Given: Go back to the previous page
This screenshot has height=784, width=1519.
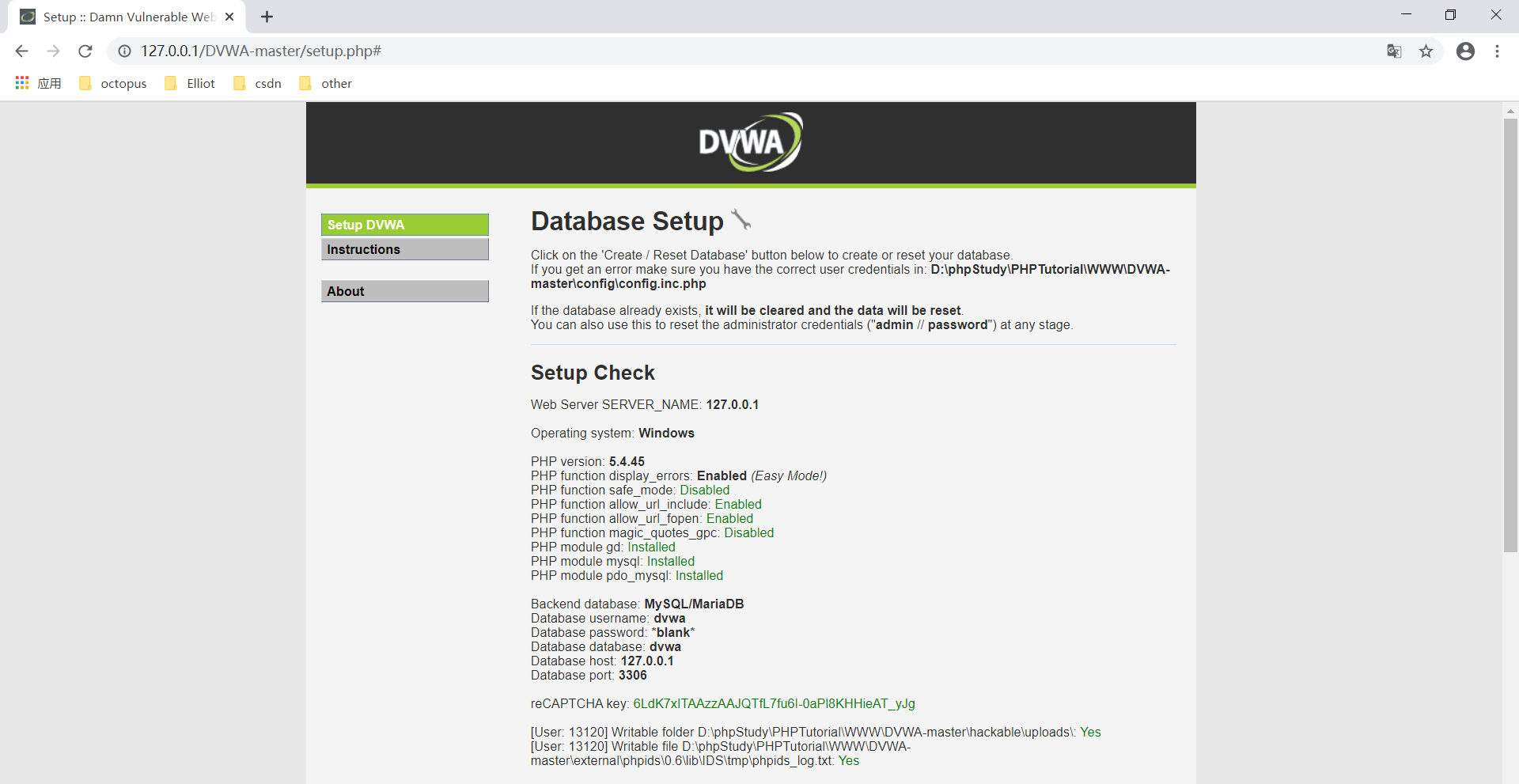Looking at the screenshot, I should tap(21, 51).
